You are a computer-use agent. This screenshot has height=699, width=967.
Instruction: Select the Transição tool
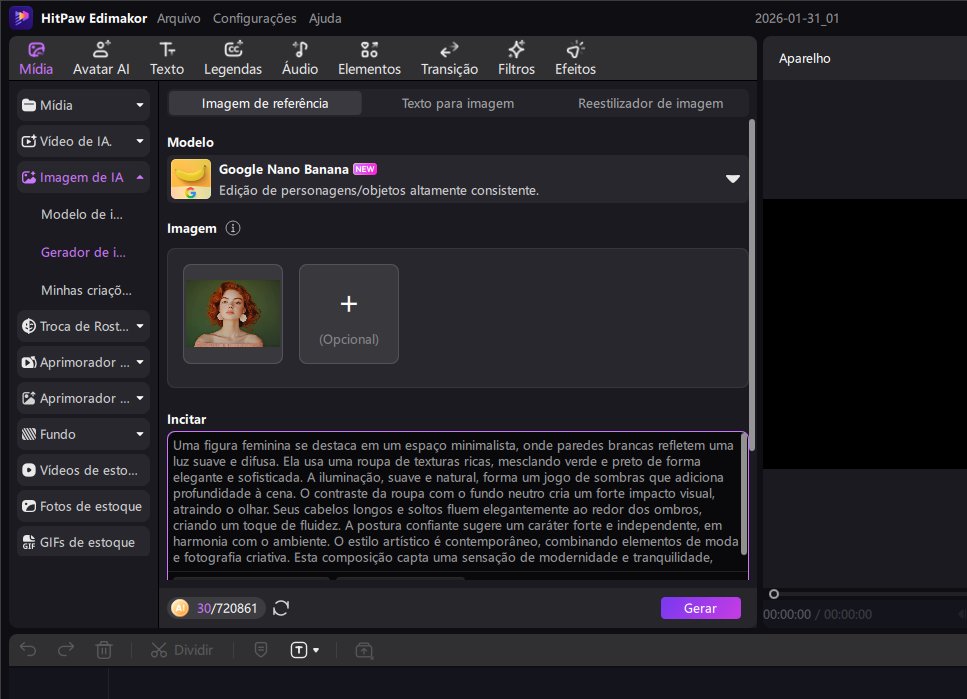click(x=449, y=58)
